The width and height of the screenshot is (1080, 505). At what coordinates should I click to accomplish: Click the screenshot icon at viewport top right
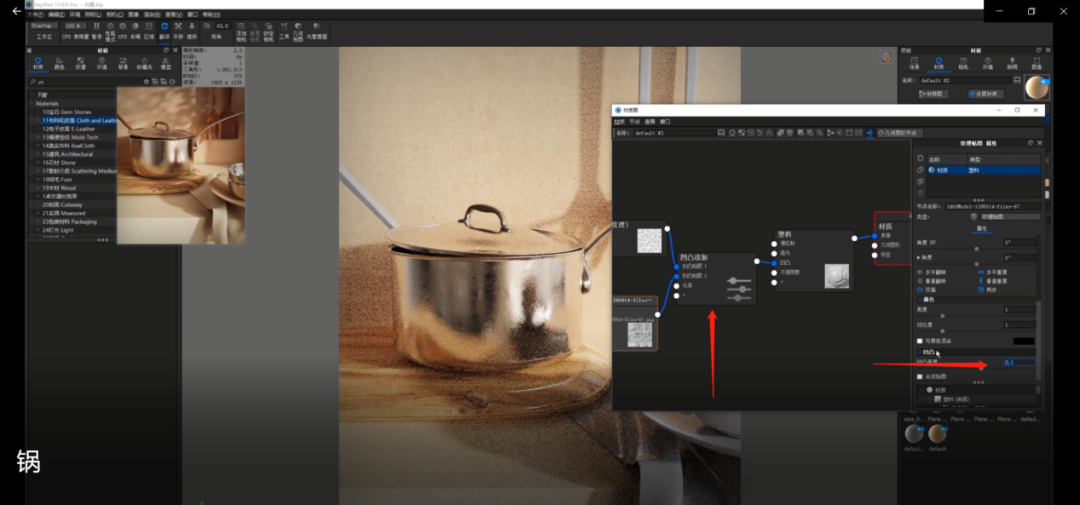(886, 56)
